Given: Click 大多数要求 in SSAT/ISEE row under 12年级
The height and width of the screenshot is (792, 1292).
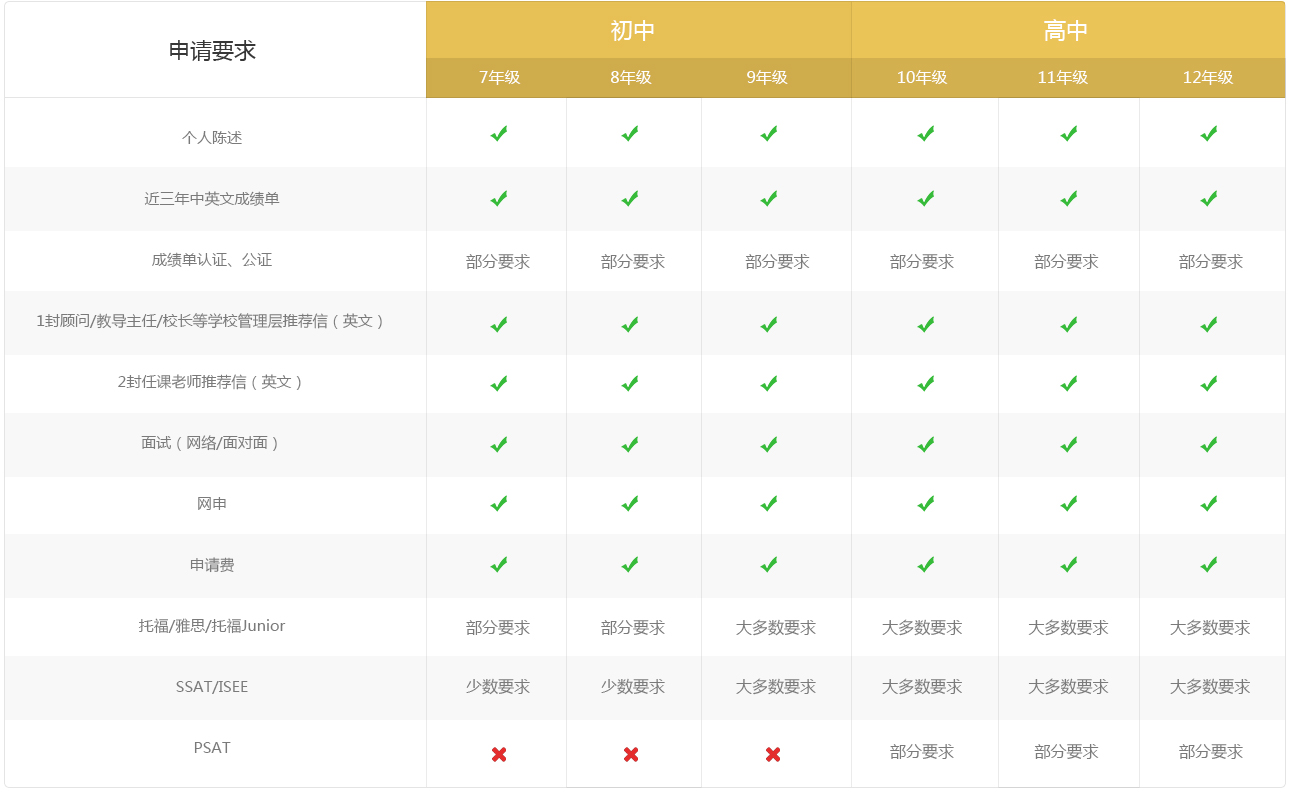Looking at the screenshot, I should [x=1210, y=687].
